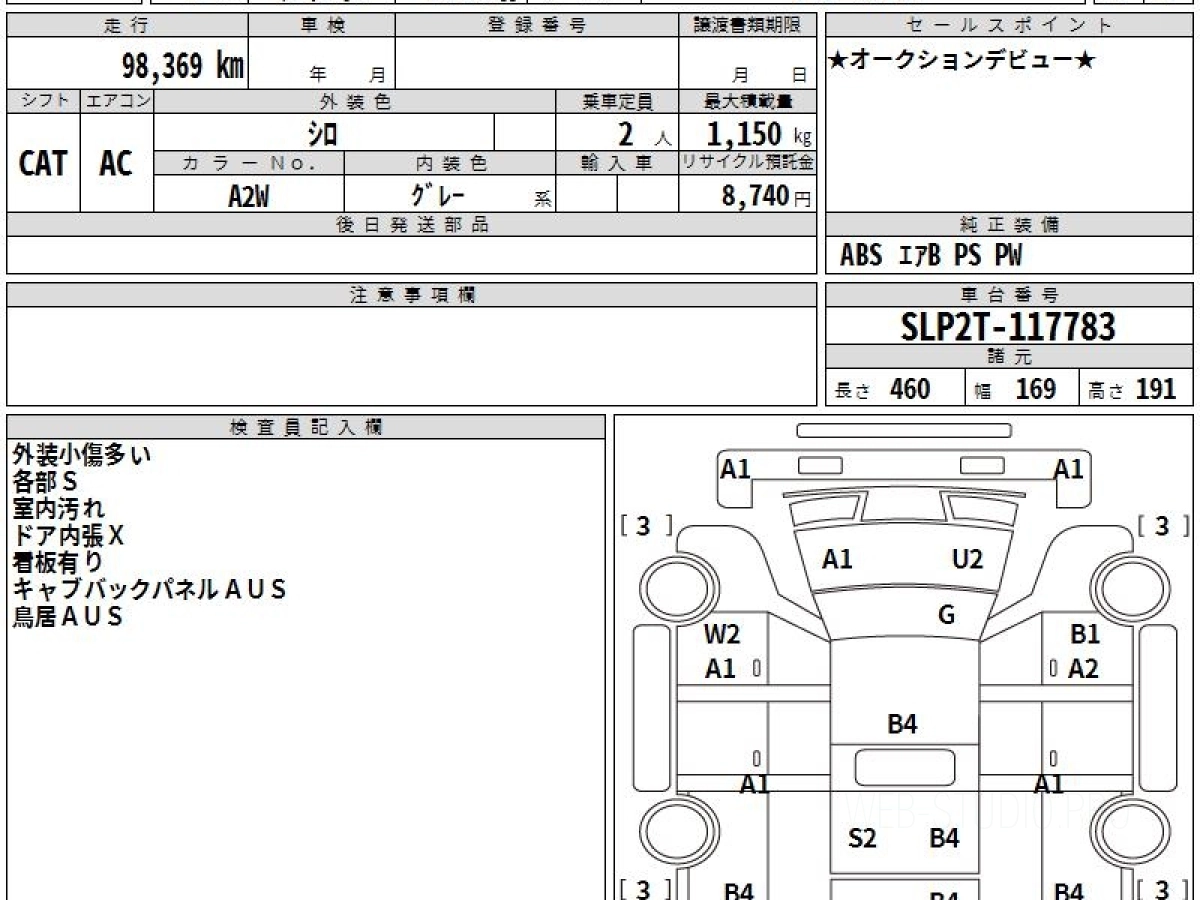Click the 譲渡書類期限 header
The width and height of the screenshot is (1200, 900).
747,26
